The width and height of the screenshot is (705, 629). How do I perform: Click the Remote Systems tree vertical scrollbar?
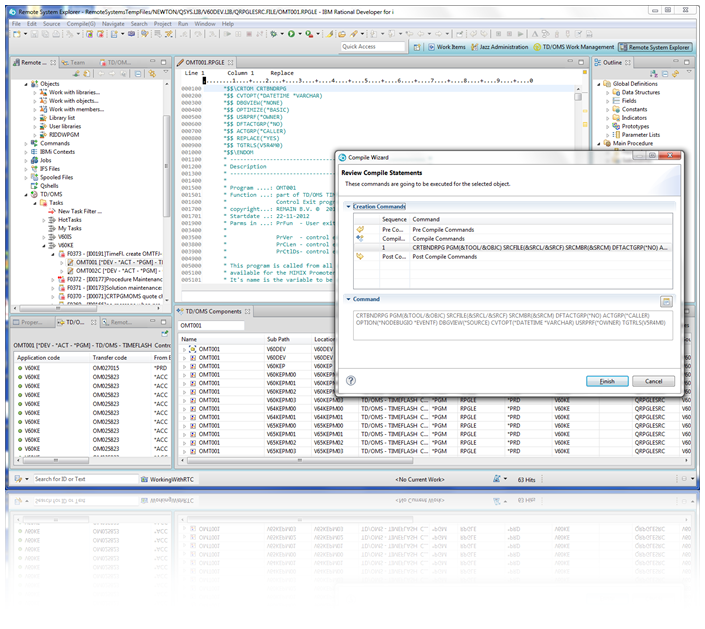click(x=166, y=165)
